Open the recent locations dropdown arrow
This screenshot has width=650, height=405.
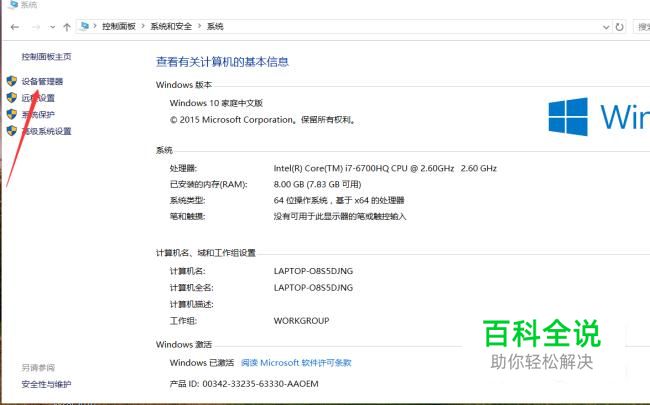[x=52, y=27]
